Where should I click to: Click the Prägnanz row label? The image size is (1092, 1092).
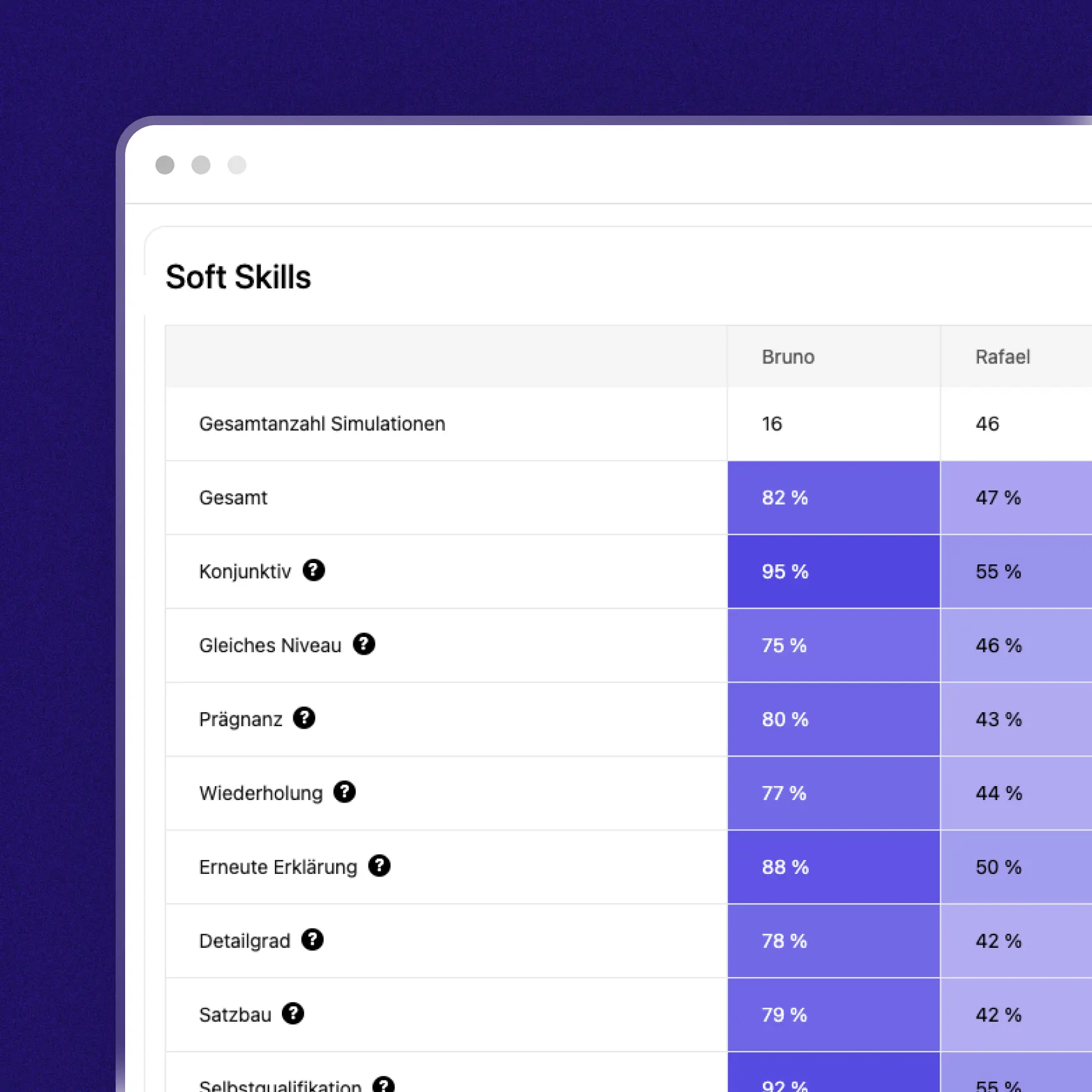pyautogui.click(x=241, y=720)
